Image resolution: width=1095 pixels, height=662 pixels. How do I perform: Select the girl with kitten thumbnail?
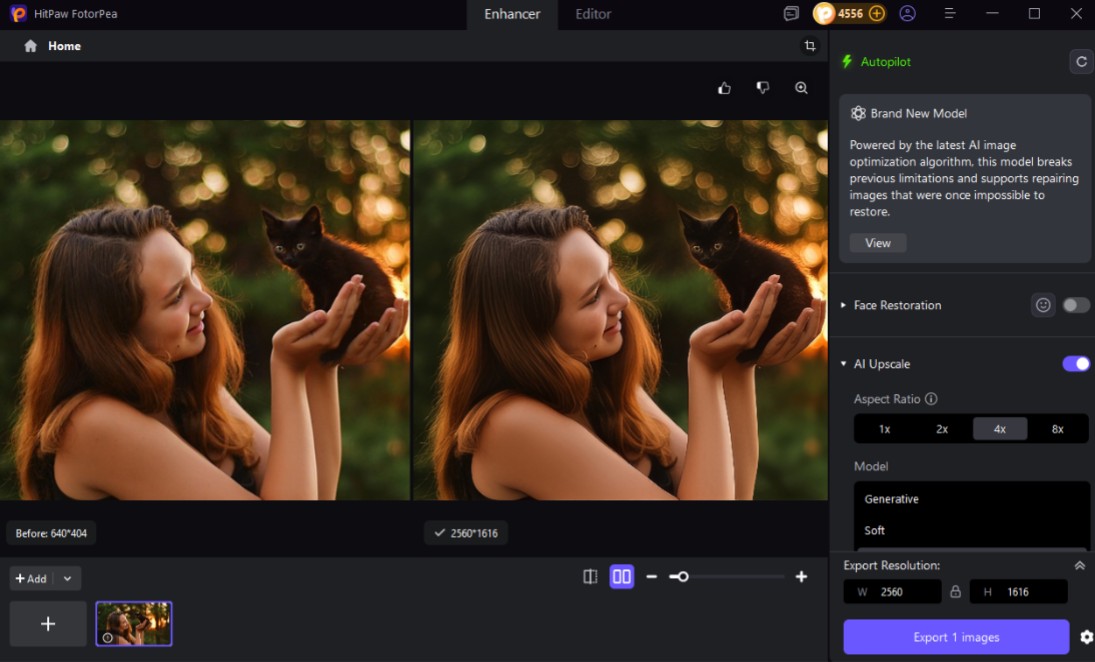tap(133, 624)
